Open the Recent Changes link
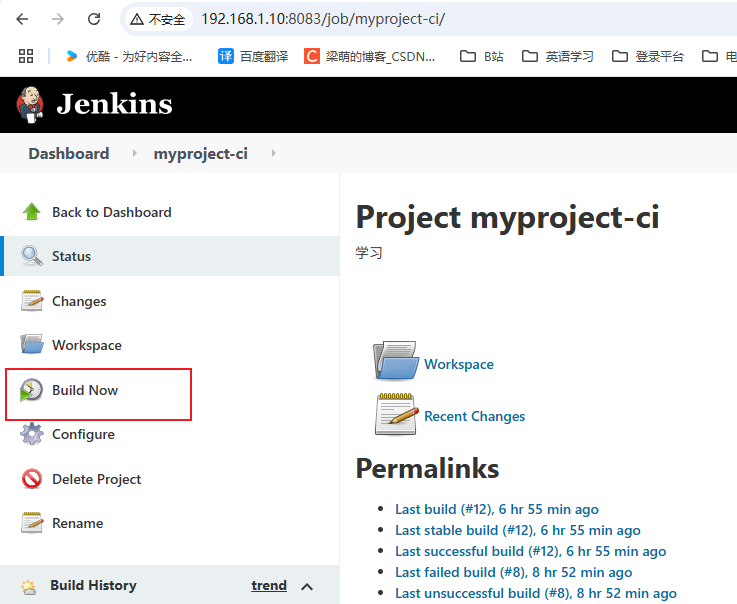Image resolution: width=737 pixels, height=604 pixels. coord(474,416)
